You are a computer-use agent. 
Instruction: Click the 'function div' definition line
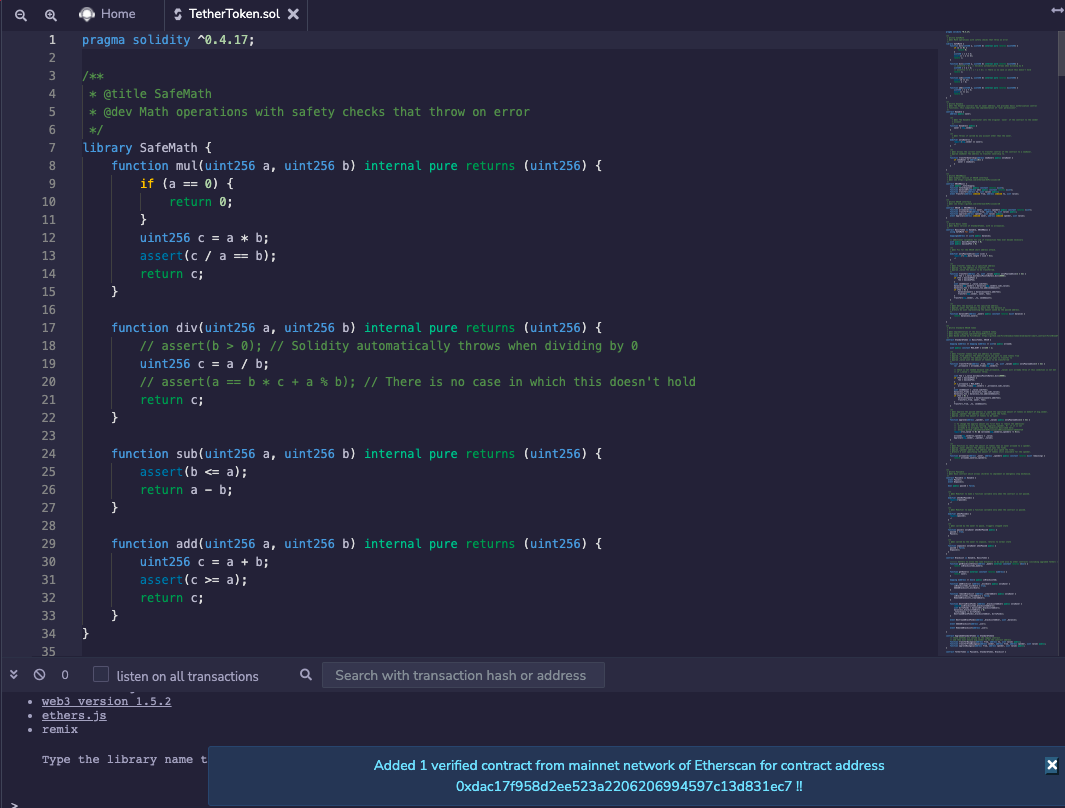tap(357, 328)
